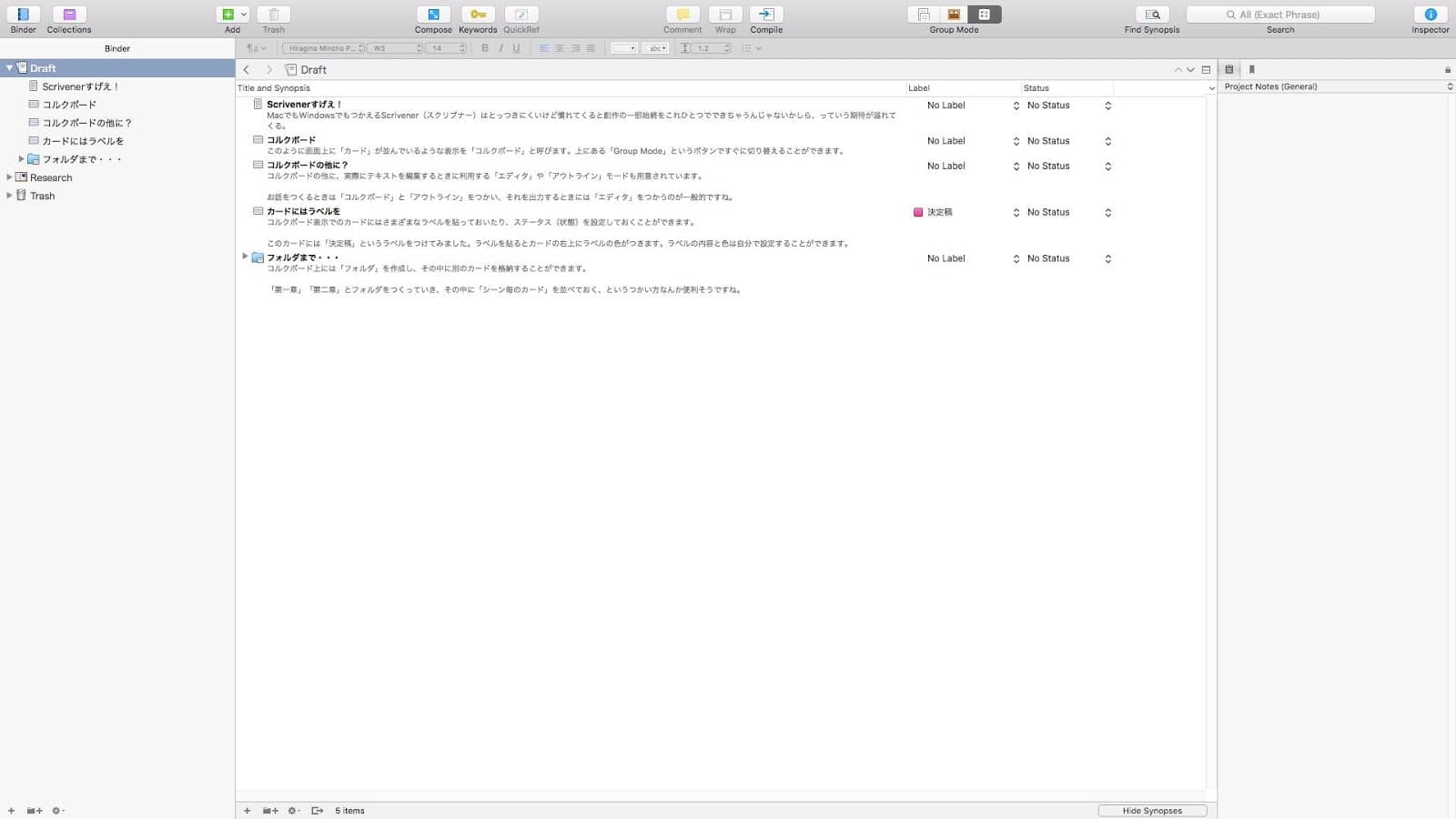This screenshot has height=819, width=1456.
Task: Click the Hide Synopses button
Action: point(1151,810)
